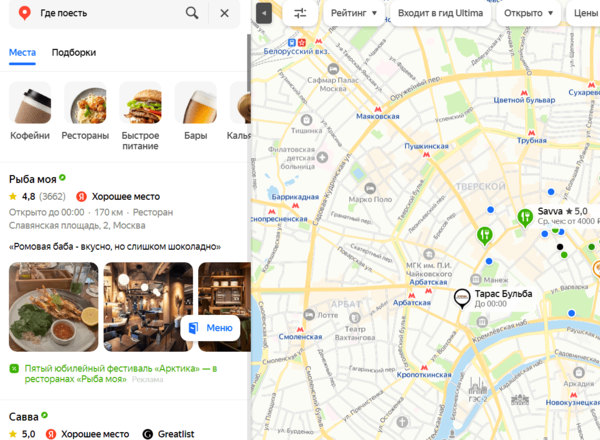Choose the Быстрое питание burger icon
The height and width of the screenshot is (440, 600).
click(140, 103)
